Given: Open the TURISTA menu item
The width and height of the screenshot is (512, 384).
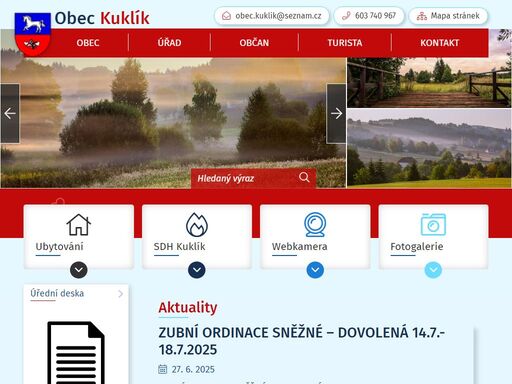Looking at the screenshot, I should point(345,43).
